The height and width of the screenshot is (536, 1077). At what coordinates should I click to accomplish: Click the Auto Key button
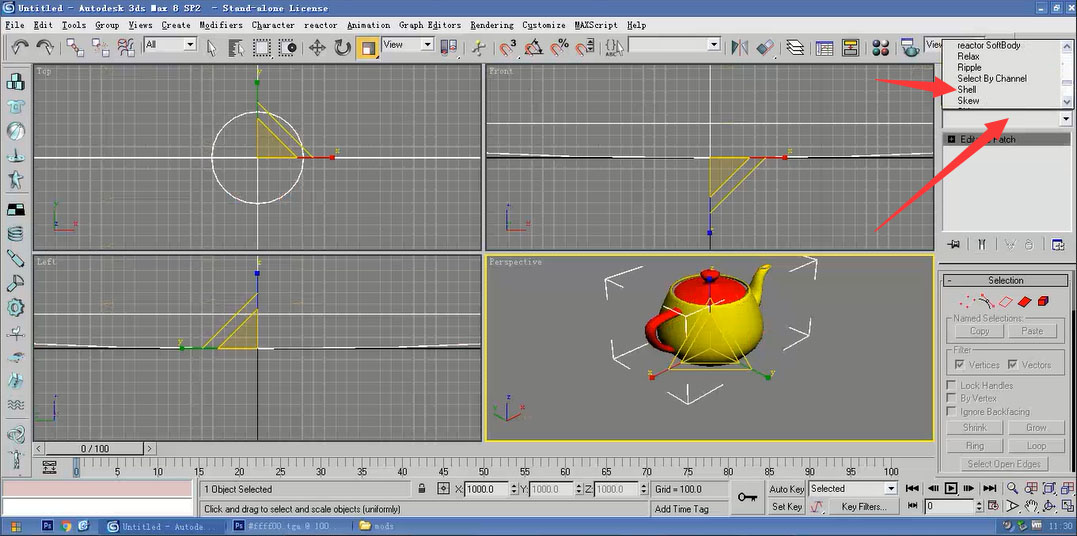[x=787, y=489]
